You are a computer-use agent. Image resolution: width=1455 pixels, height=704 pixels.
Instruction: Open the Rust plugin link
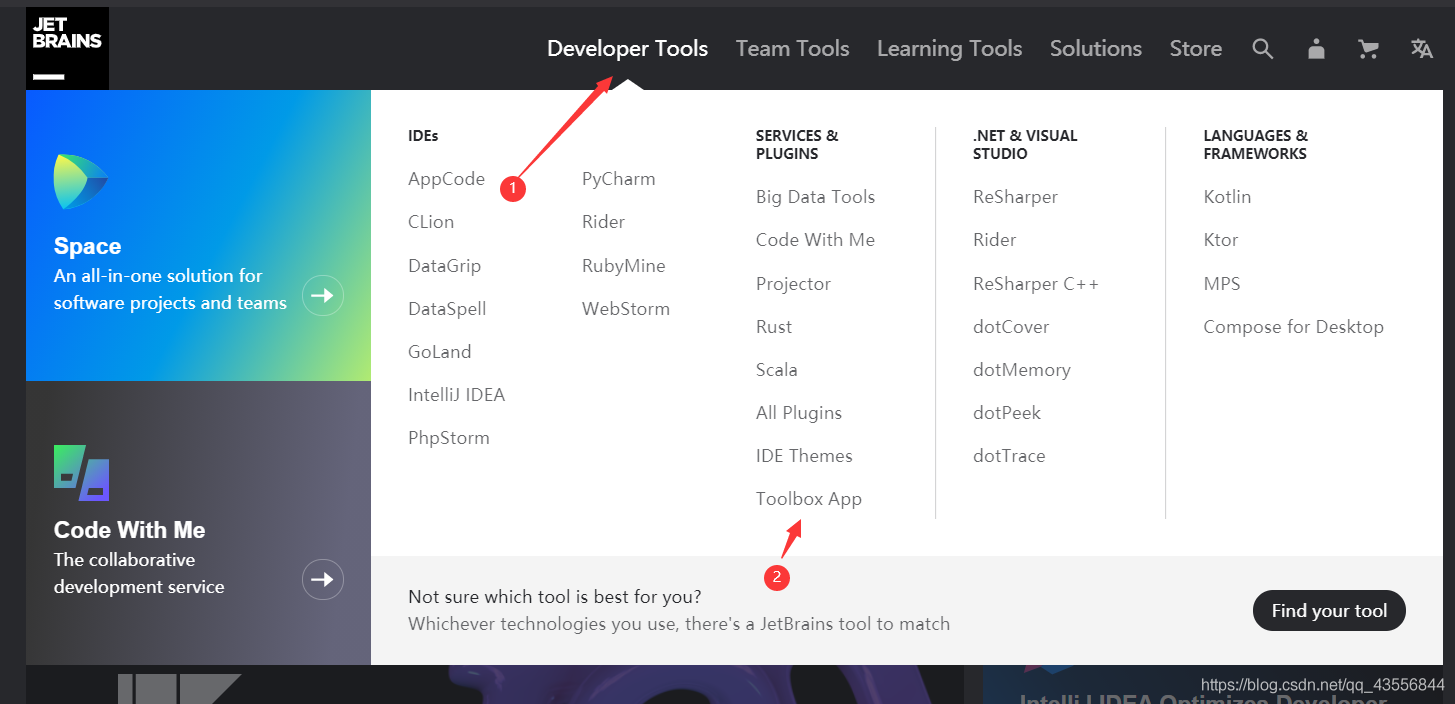pyautogui.click(x=773, y=327)
